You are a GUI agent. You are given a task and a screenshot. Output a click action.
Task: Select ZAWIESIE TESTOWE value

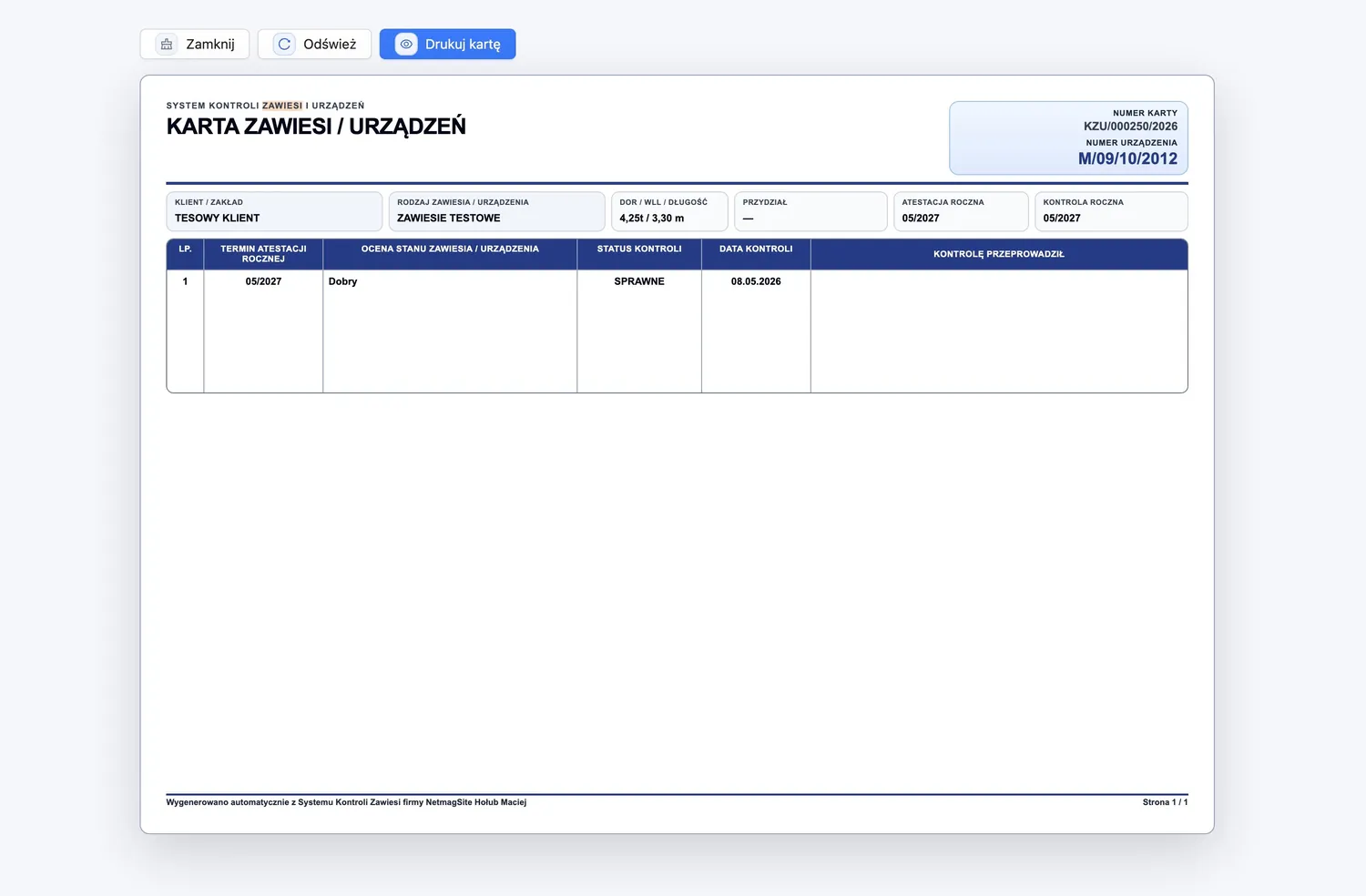[448, 219]
